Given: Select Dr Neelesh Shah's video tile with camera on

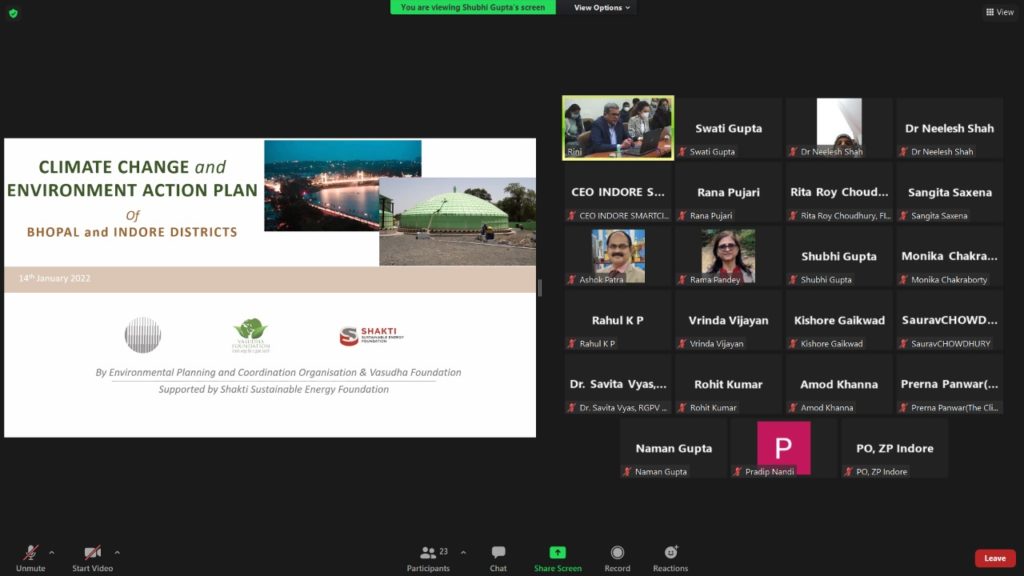Looking at the screenshot, I should tap(839, 128).
